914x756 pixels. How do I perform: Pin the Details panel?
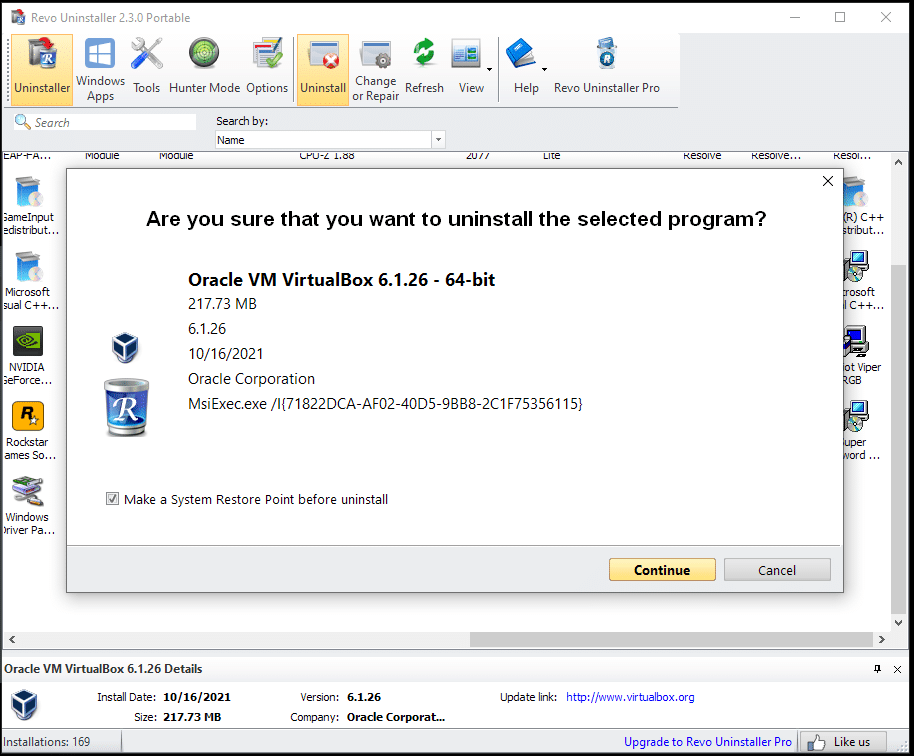click(877, 669)
